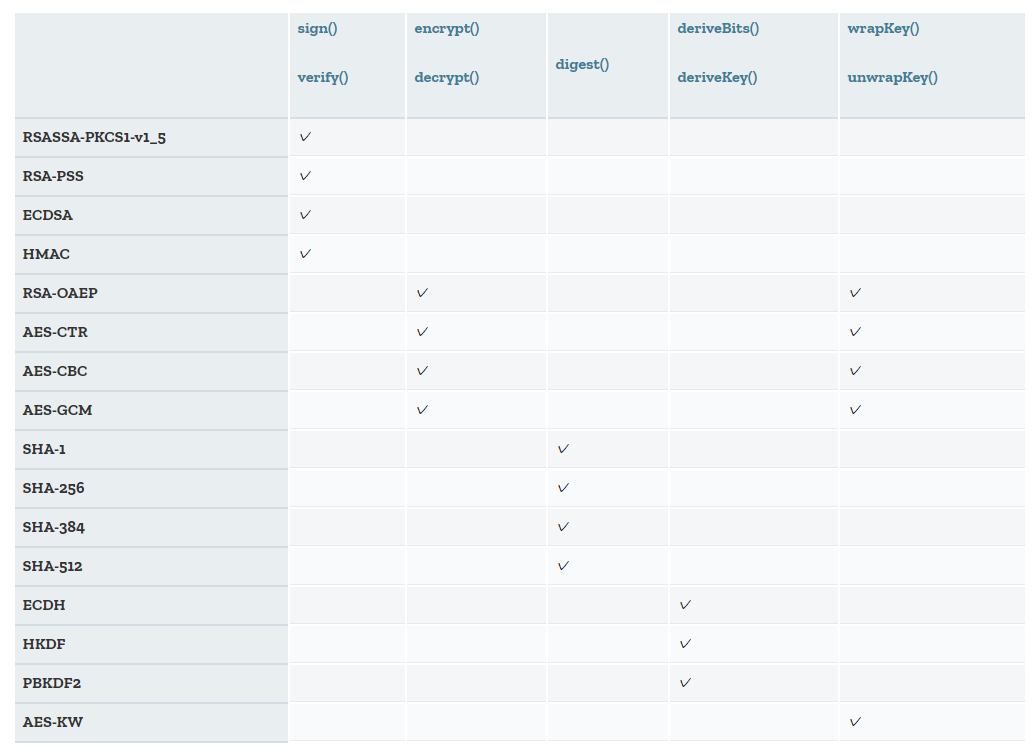Click the wrapKey() header link

pos(883,28)
